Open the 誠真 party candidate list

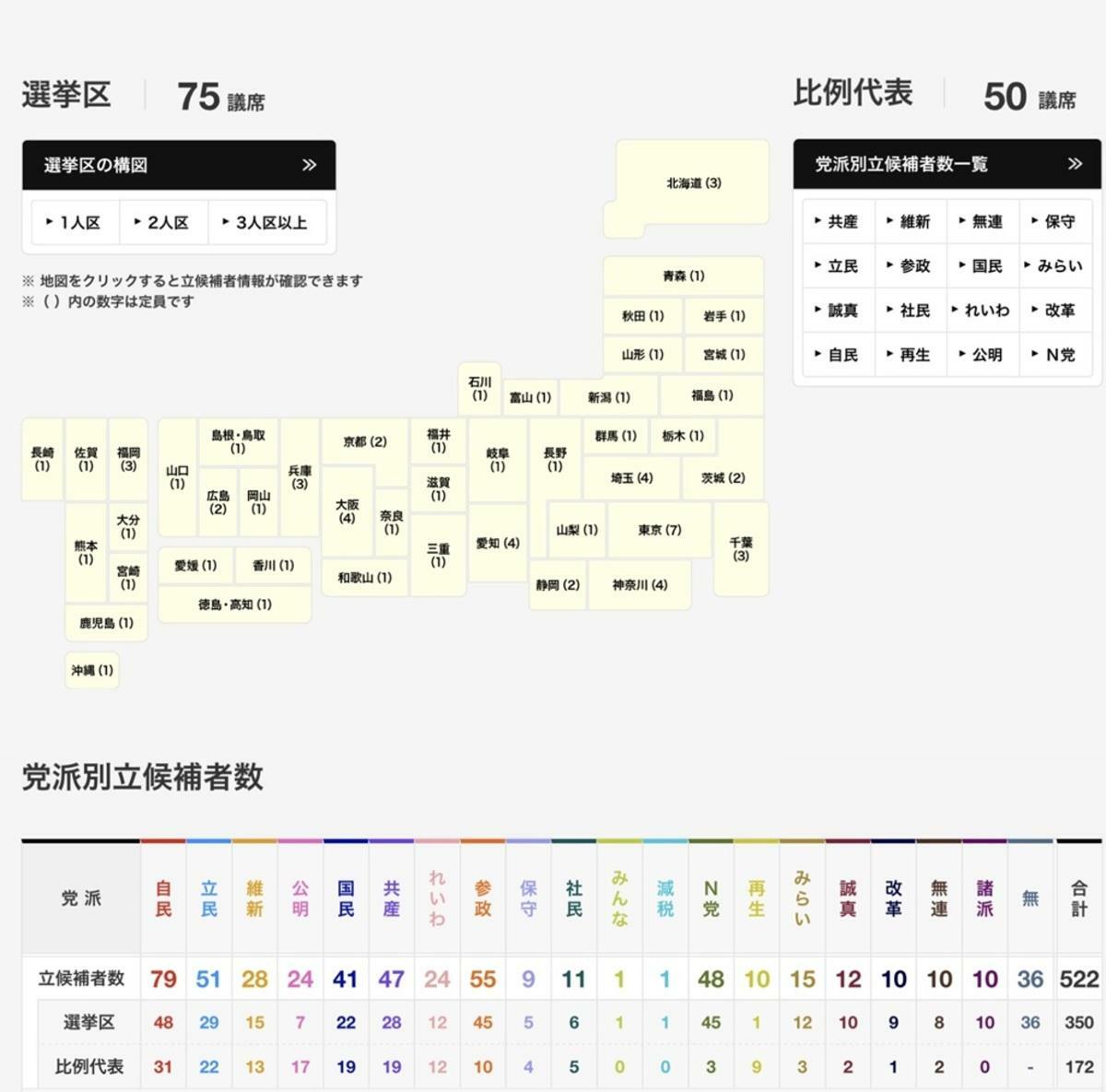pos(838,310)
